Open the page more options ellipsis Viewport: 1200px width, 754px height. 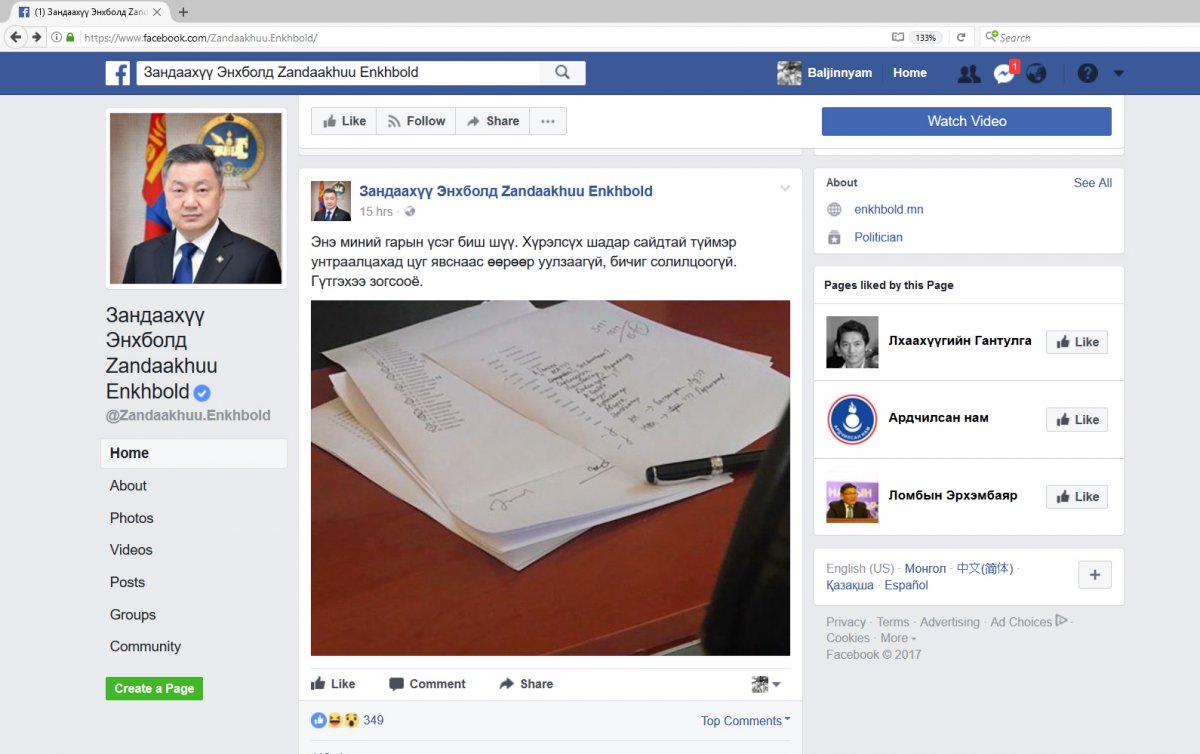coord(548,121)
